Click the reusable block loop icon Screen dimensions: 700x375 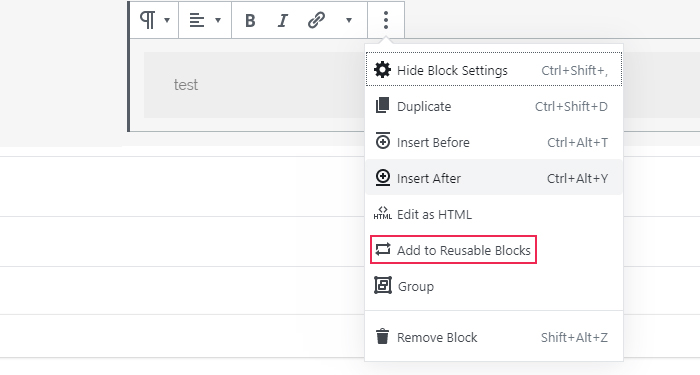[x=383, y=249]
